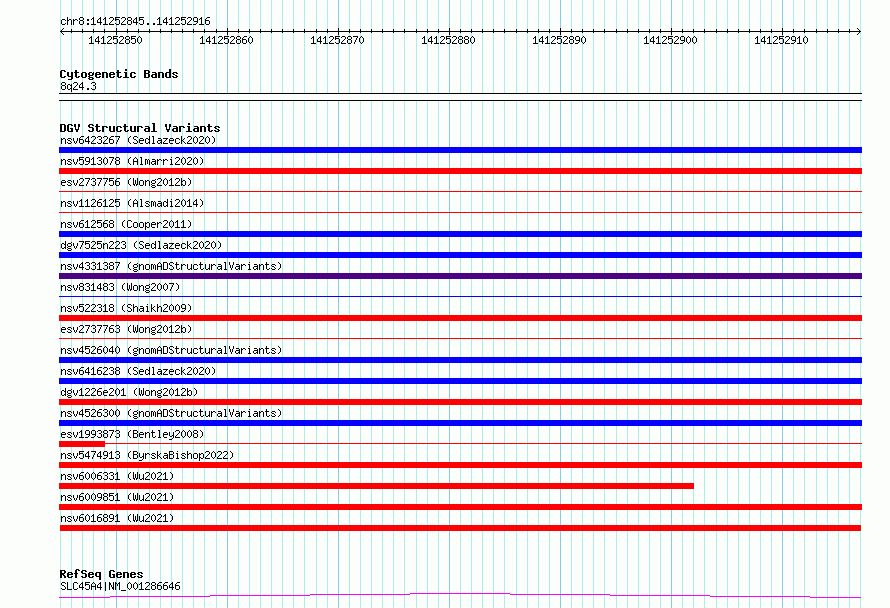Viewport: 890px width, 608px height.
Task: Select the nsv1126125 (Alsmadi2014) label
Action: [x=132, y=203]
